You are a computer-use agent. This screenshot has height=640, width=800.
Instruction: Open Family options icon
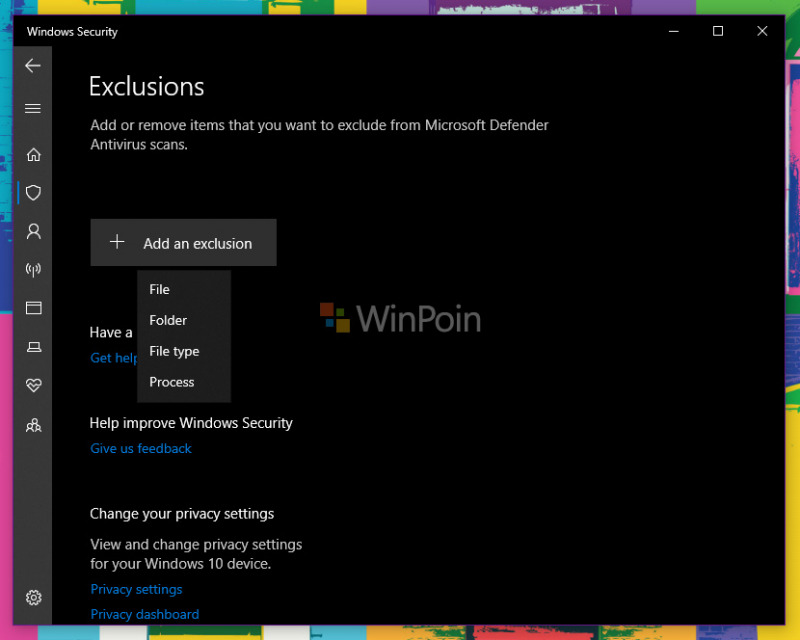34,425
